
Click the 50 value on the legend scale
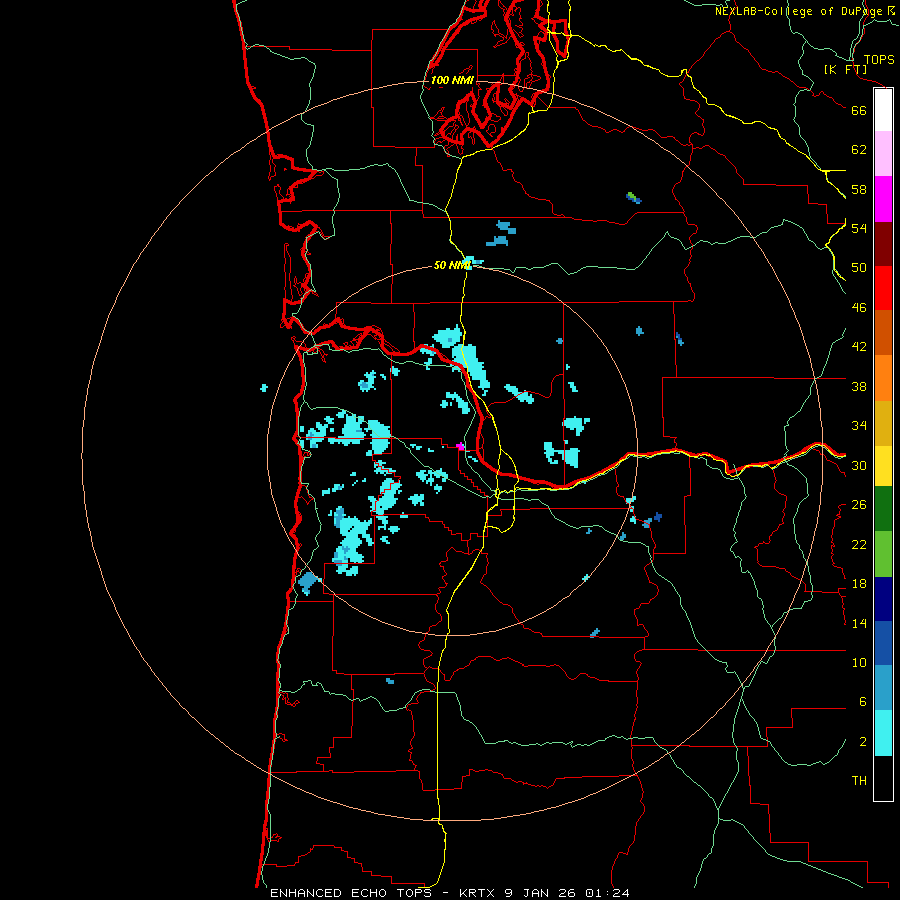click(859, 268)
